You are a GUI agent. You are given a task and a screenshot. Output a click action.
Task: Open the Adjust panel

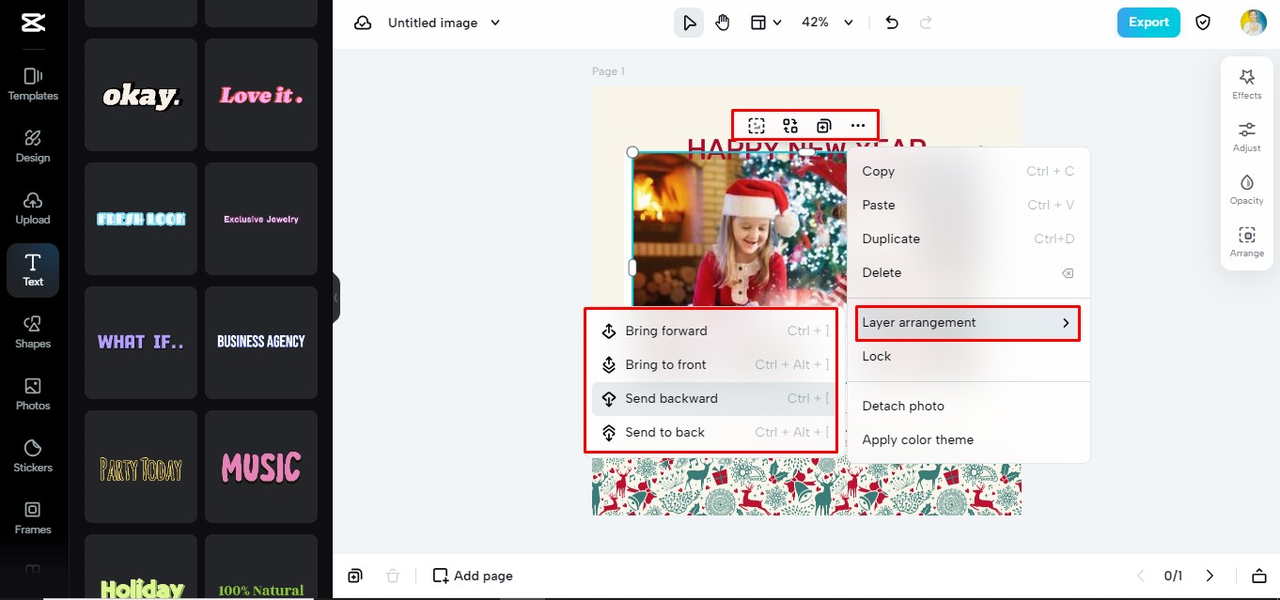(1247, 137)
